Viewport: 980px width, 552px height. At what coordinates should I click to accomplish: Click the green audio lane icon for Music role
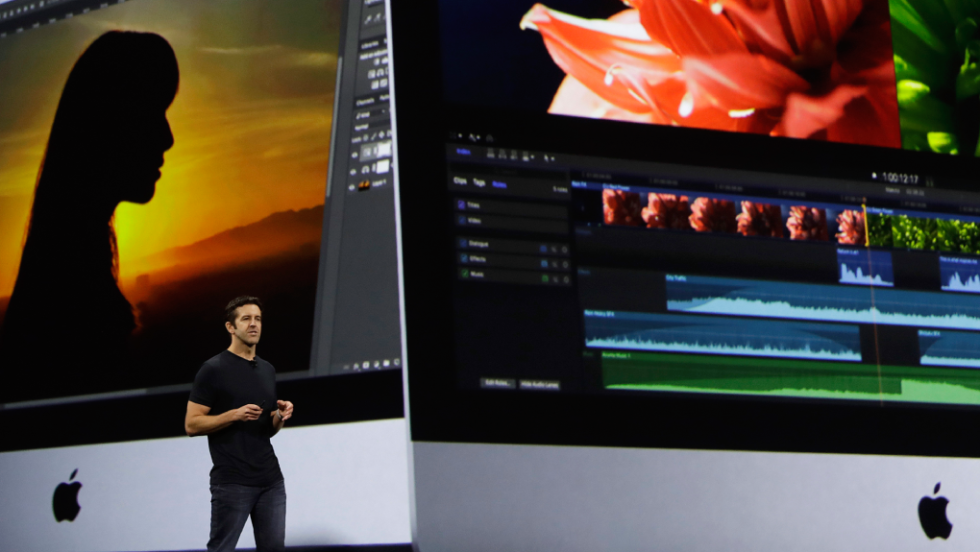click(545, 279)
